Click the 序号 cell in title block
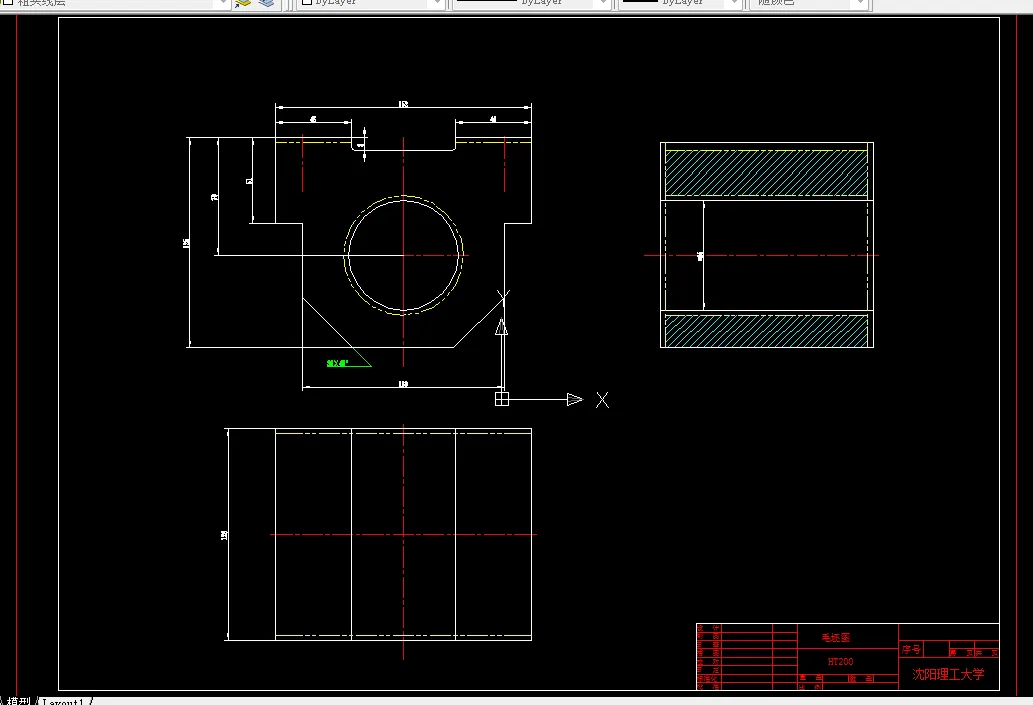This screenshot has height=705, width=1033. (x=911, y=650)
